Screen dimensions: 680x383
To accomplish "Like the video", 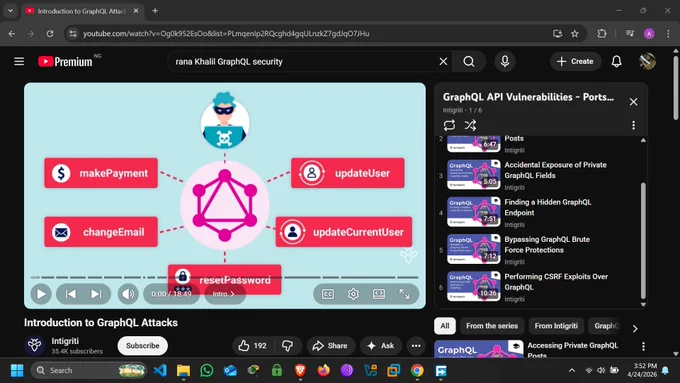I will coord(252,346).
